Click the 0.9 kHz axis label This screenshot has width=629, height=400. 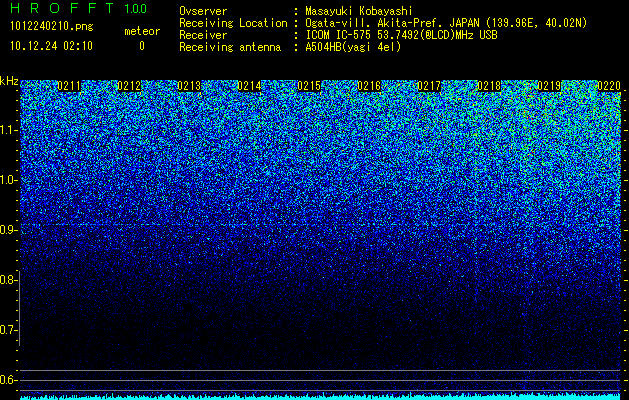(x=7, y=230)
